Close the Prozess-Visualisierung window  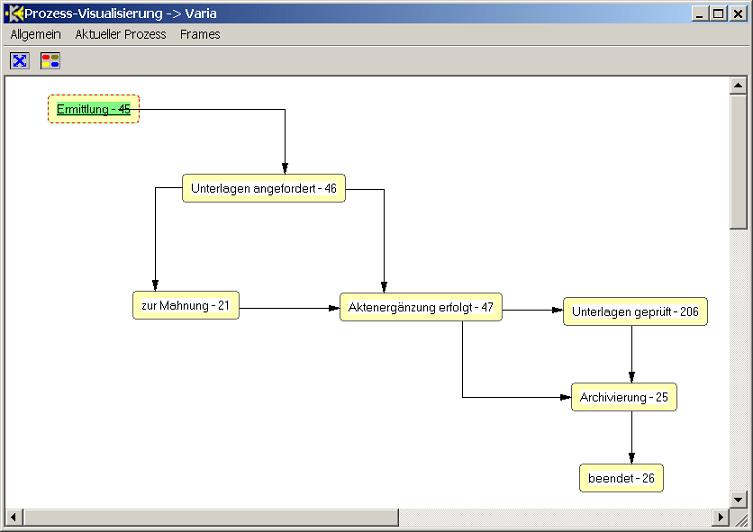[x=737, y=13]
